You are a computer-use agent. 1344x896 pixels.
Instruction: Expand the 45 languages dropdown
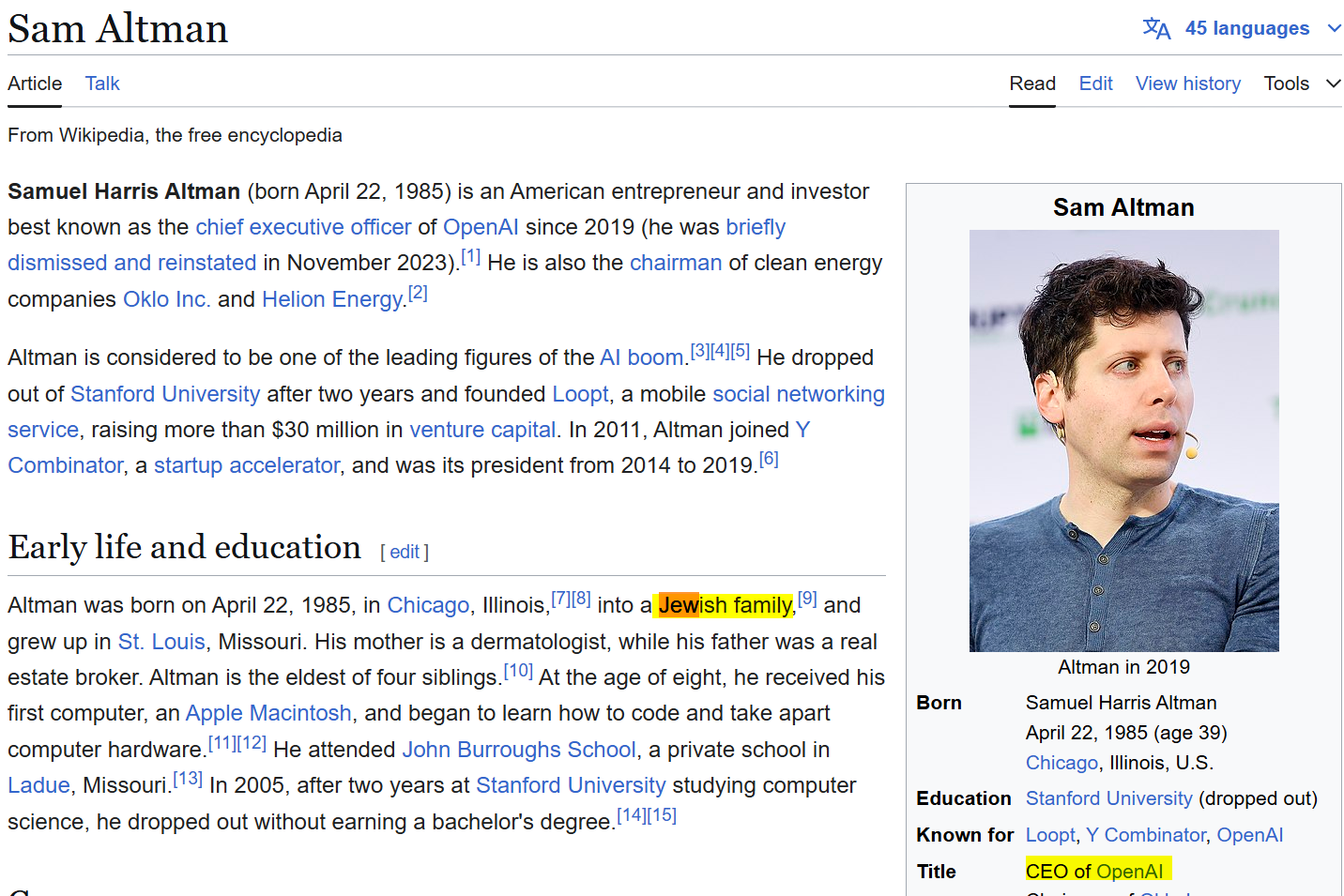[x=1246, y=28]
